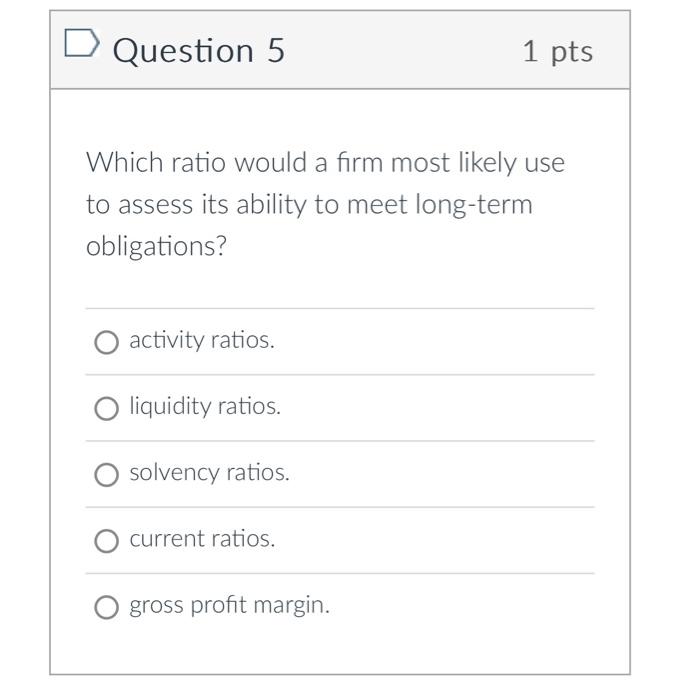Screen dimensions: 681x700
Task: Click the 'activity ratios.' answer text
Action: click(x=201, y=340)
